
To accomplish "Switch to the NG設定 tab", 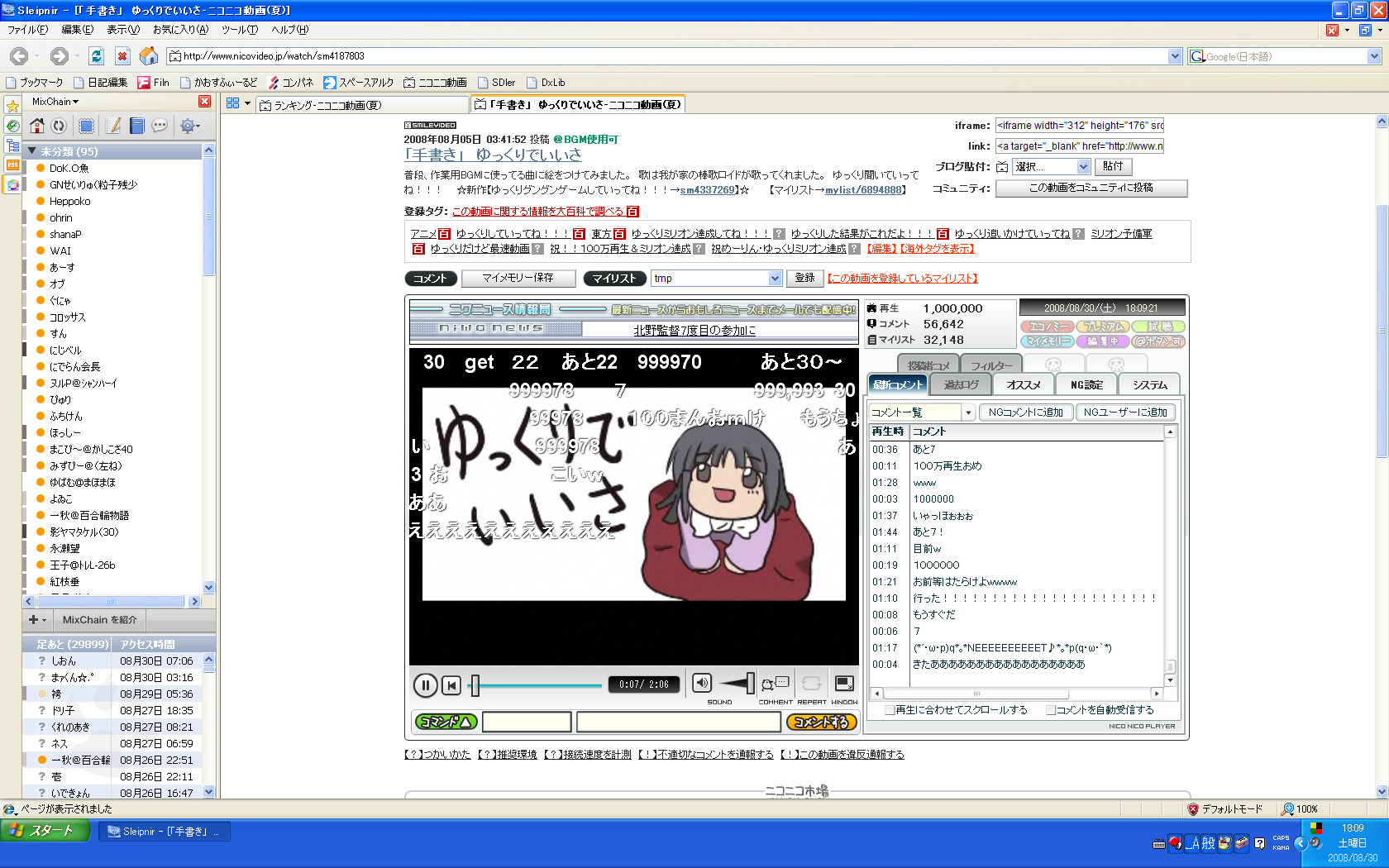I will tap(1086, 385).
